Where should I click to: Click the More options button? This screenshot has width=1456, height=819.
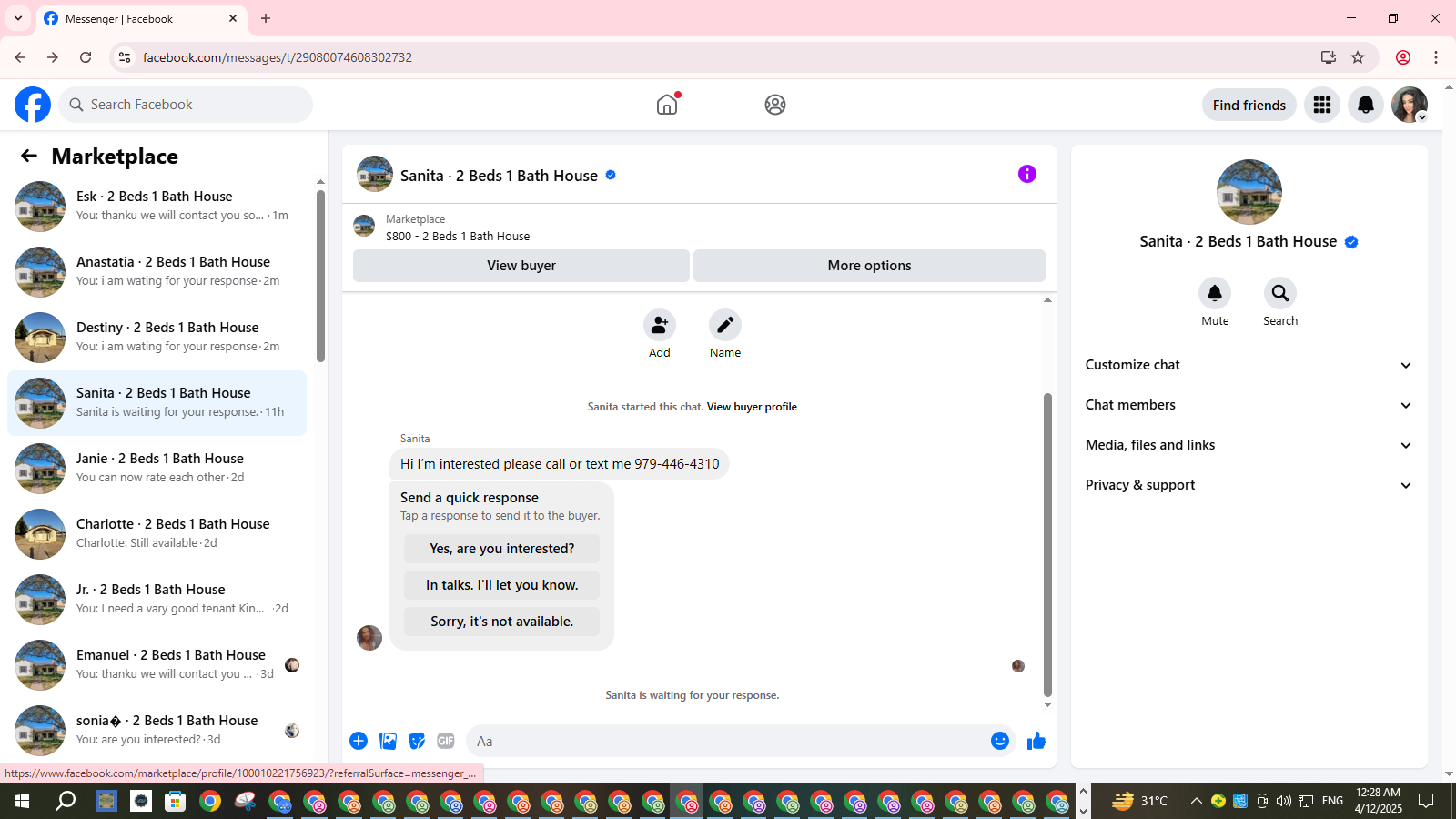(869, 266)
